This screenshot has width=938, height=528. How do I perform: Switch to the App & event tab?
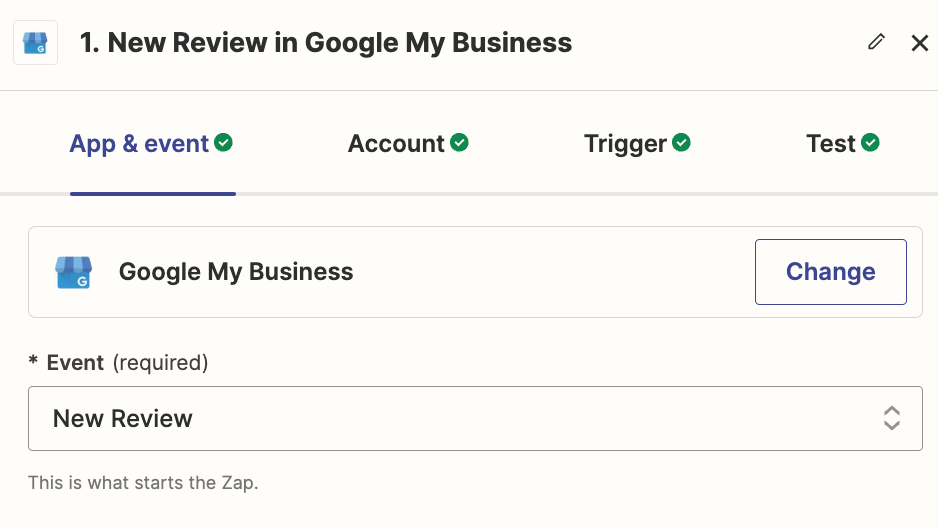(x=139, y=144)
